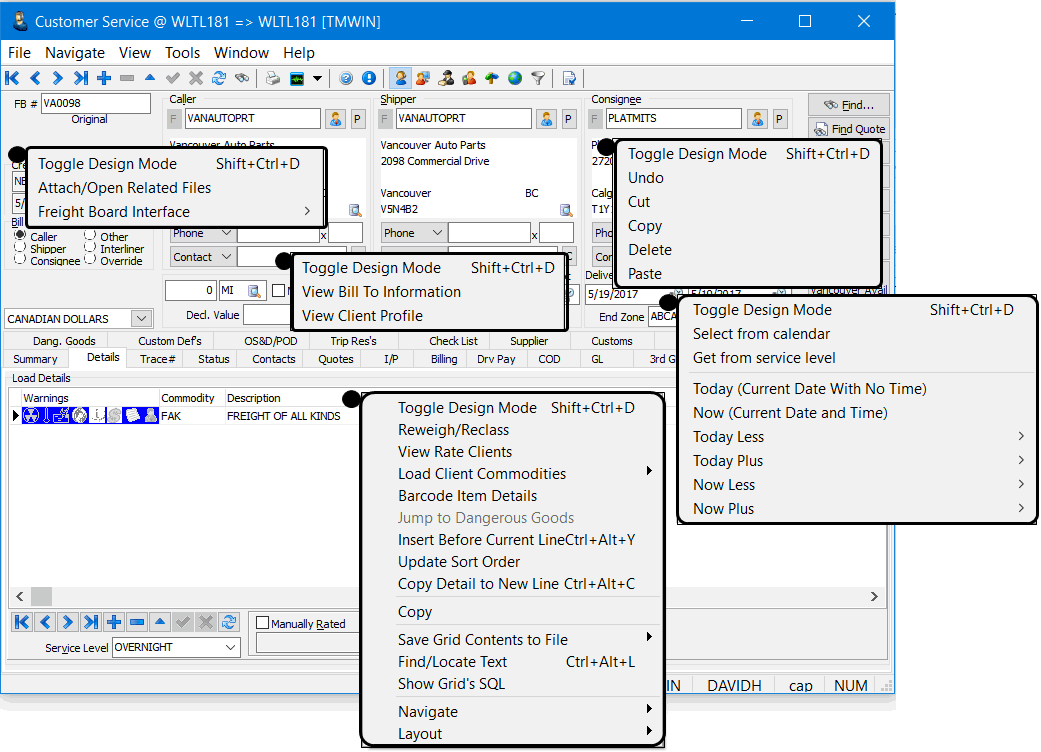Click the refresh icon in the top toolbar

click(218, 78)
